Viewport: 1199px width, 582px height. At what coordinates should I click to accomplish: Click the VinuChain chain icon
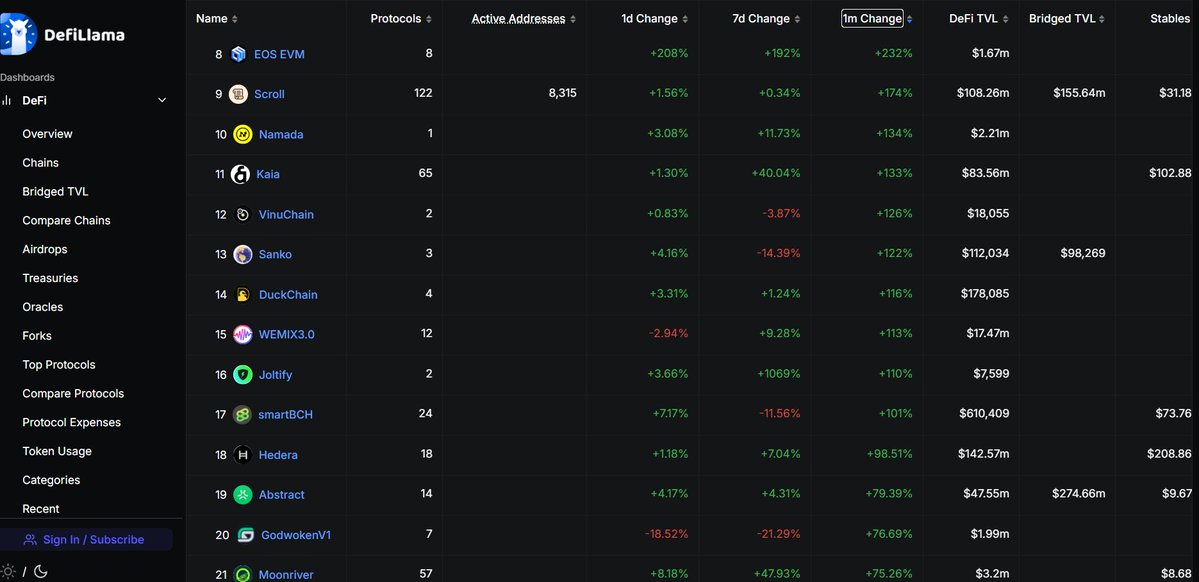(x=242, y=214)
